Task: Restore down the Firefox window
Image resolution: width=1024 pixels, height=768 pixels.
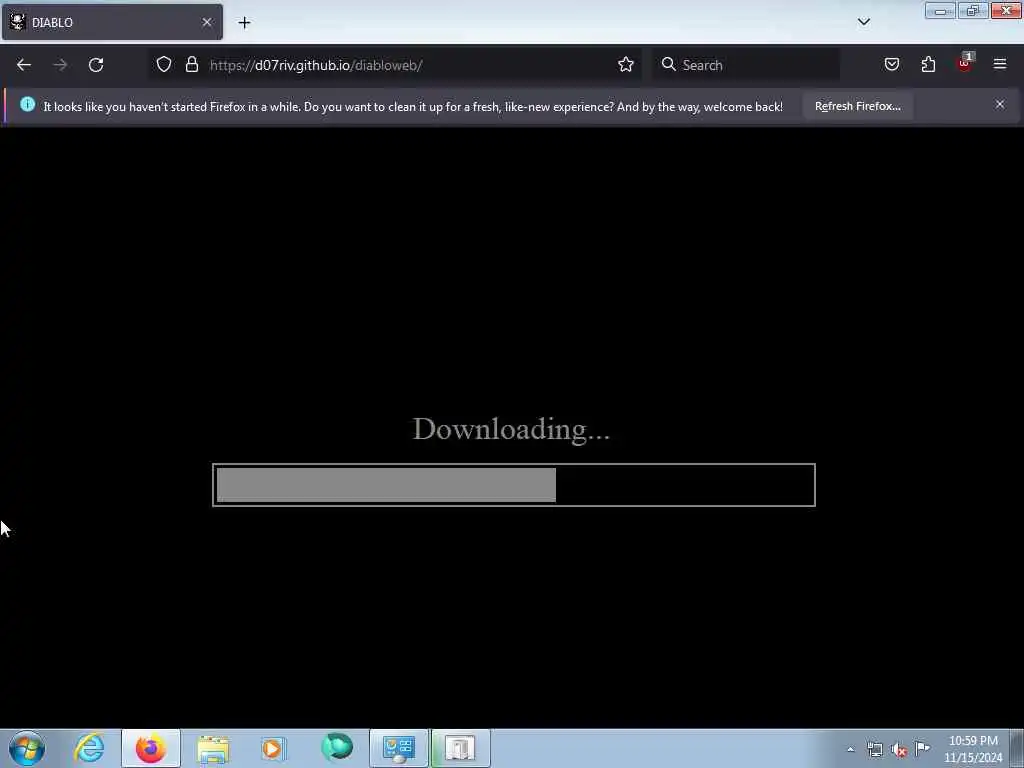Action: pyautogui.click(x=973, y=10)
